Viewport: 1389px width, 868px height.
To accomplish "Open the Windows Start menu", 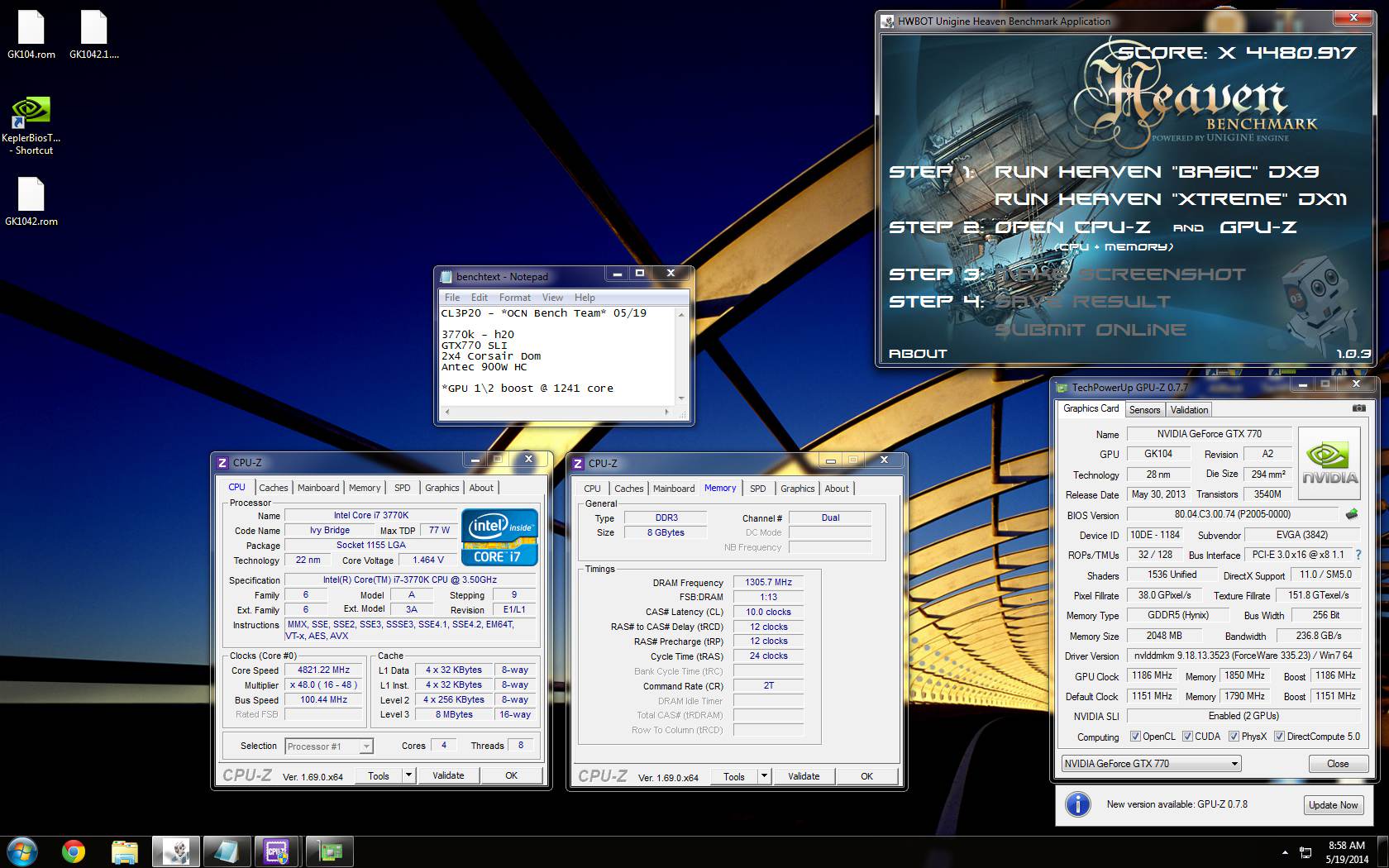I will point(22,851).
